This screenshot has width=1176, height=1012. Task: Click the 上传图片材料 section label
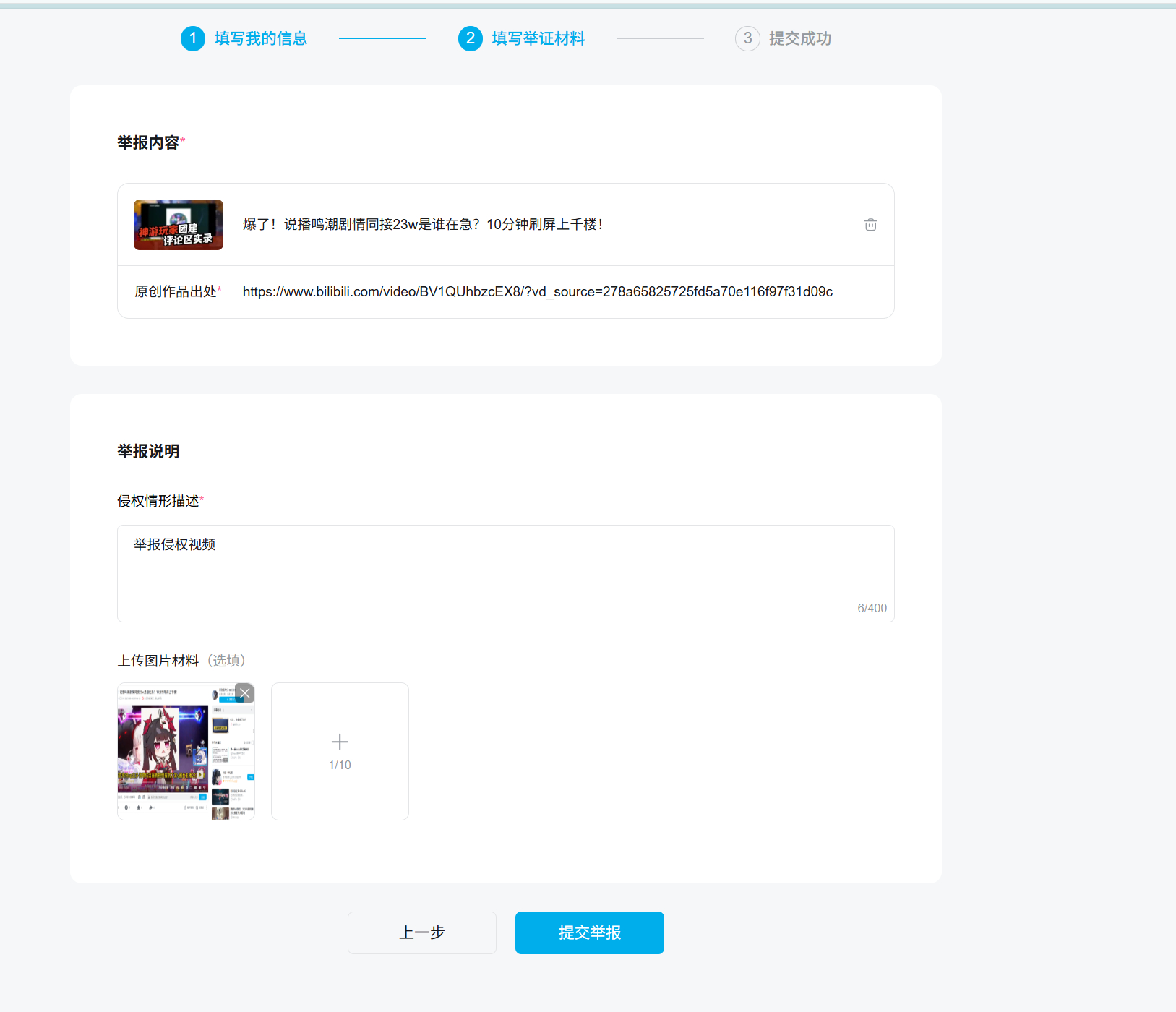click(158, 661)
